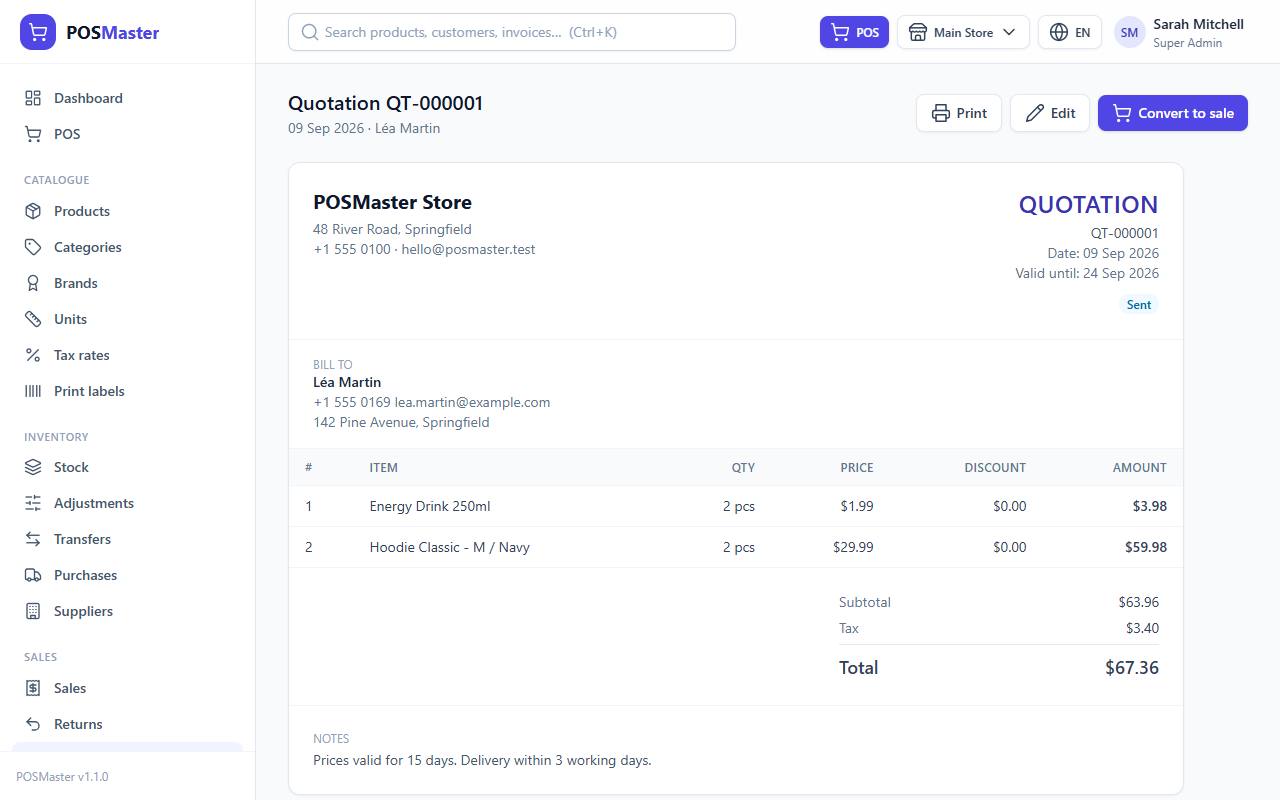
Task: Click the $59.98 amount cell
Action: click(1146, 547)
